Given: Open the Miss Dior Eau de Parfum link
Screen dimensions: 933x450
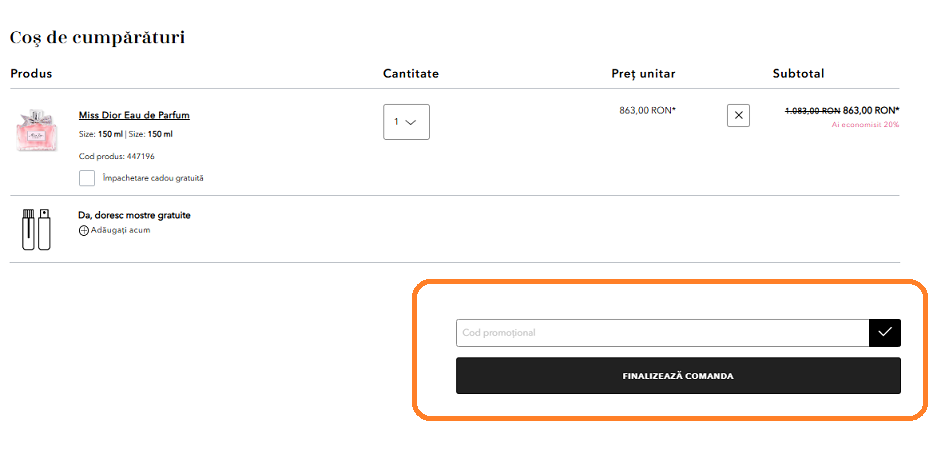Looking at the screenshot, I should tap(134, 115).
